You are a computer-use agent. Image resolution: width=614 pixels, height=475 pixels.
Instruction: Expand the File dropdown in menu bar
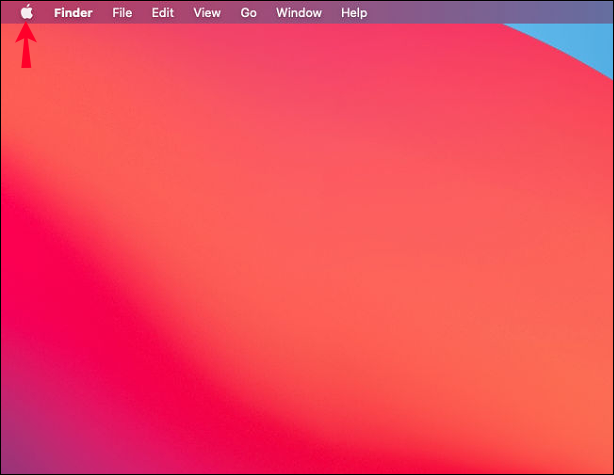coord(122,13)
